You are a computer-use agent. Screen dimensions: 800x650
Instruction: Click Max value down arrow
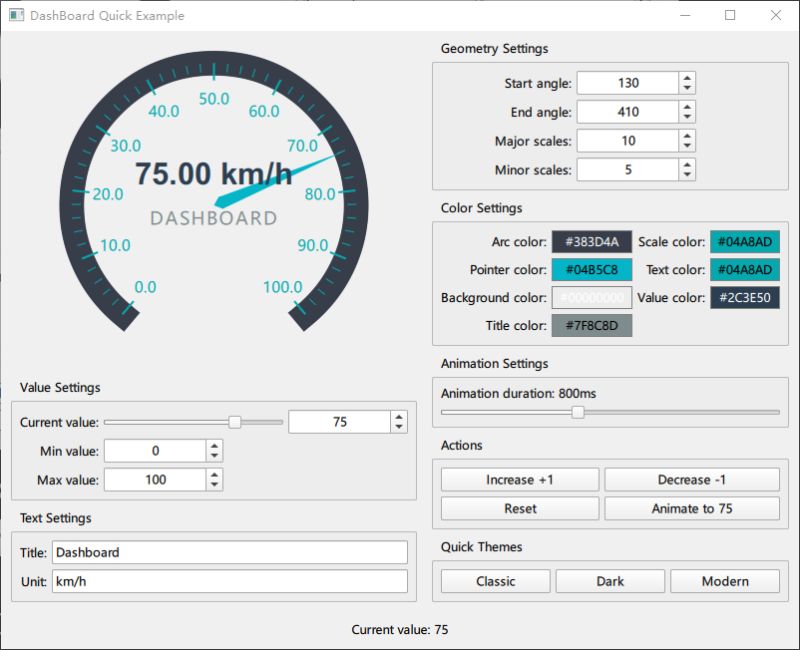point(214,485)
